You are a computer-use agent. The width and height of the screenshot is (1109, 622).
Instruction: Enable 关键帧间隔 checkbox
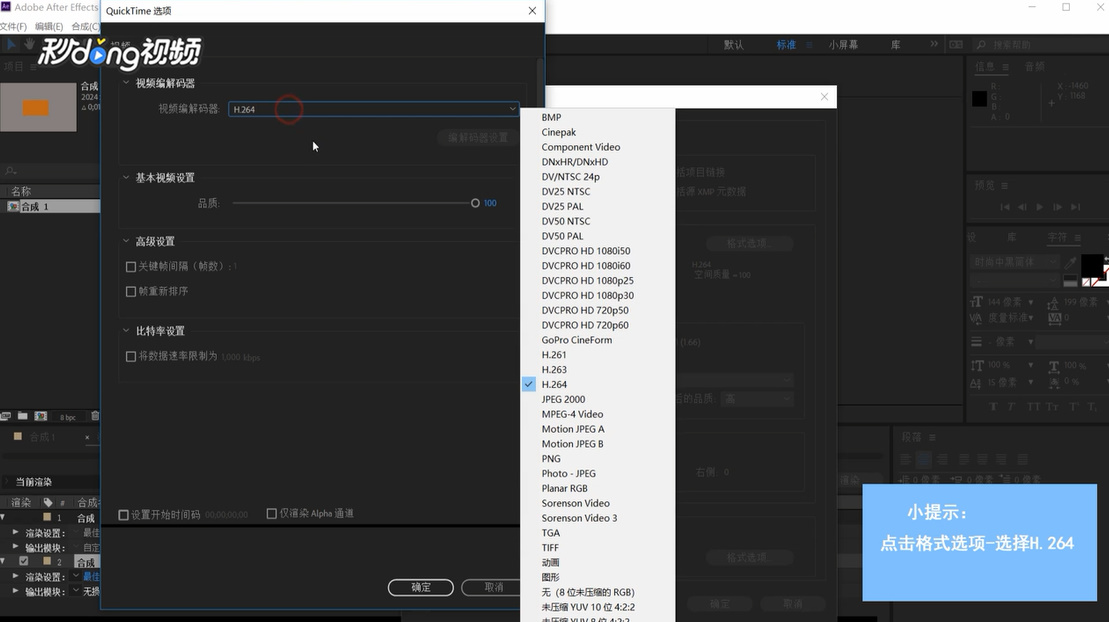tap(131, 267)
